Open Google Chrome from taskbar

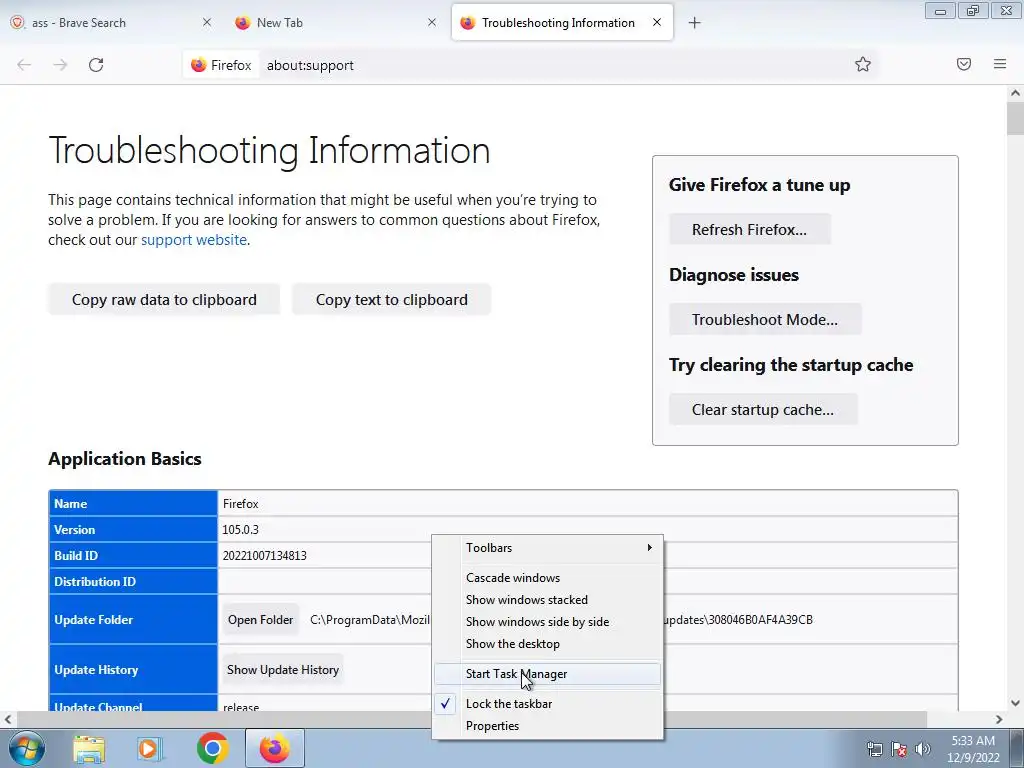pyautogui.click(x=212, y=748)
